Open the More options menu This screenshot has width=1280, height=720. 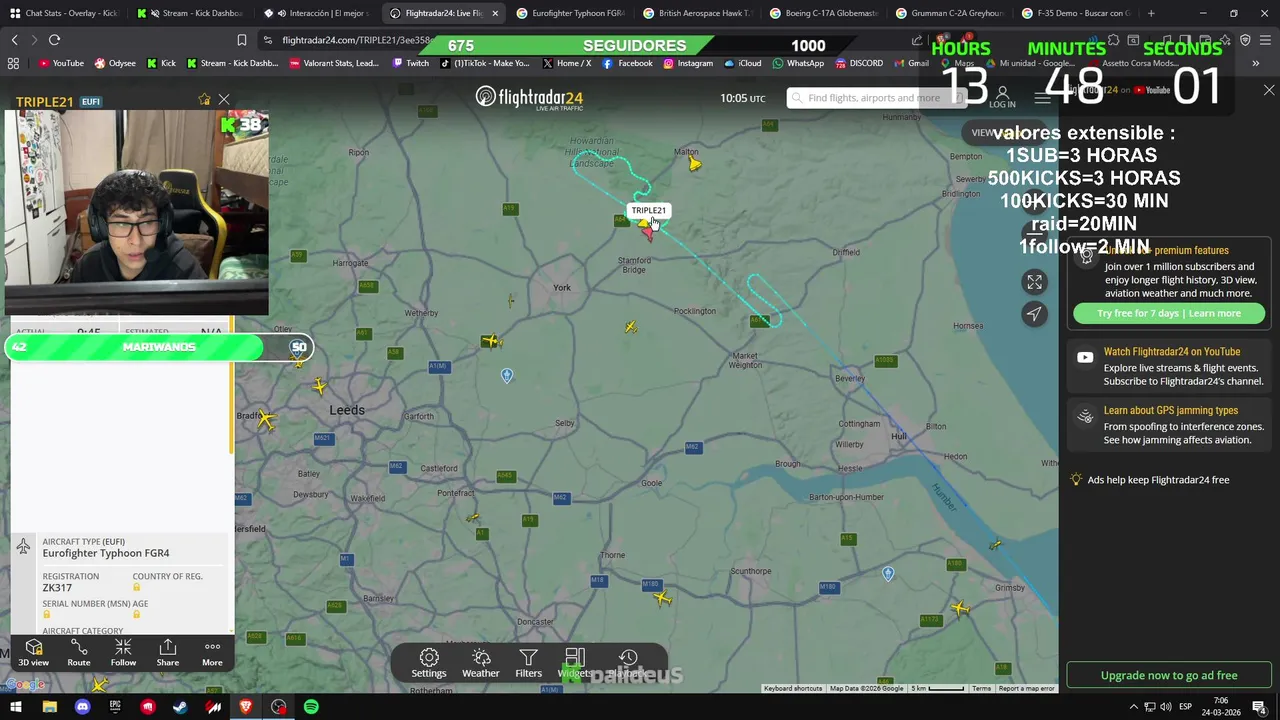coord(212,653)
